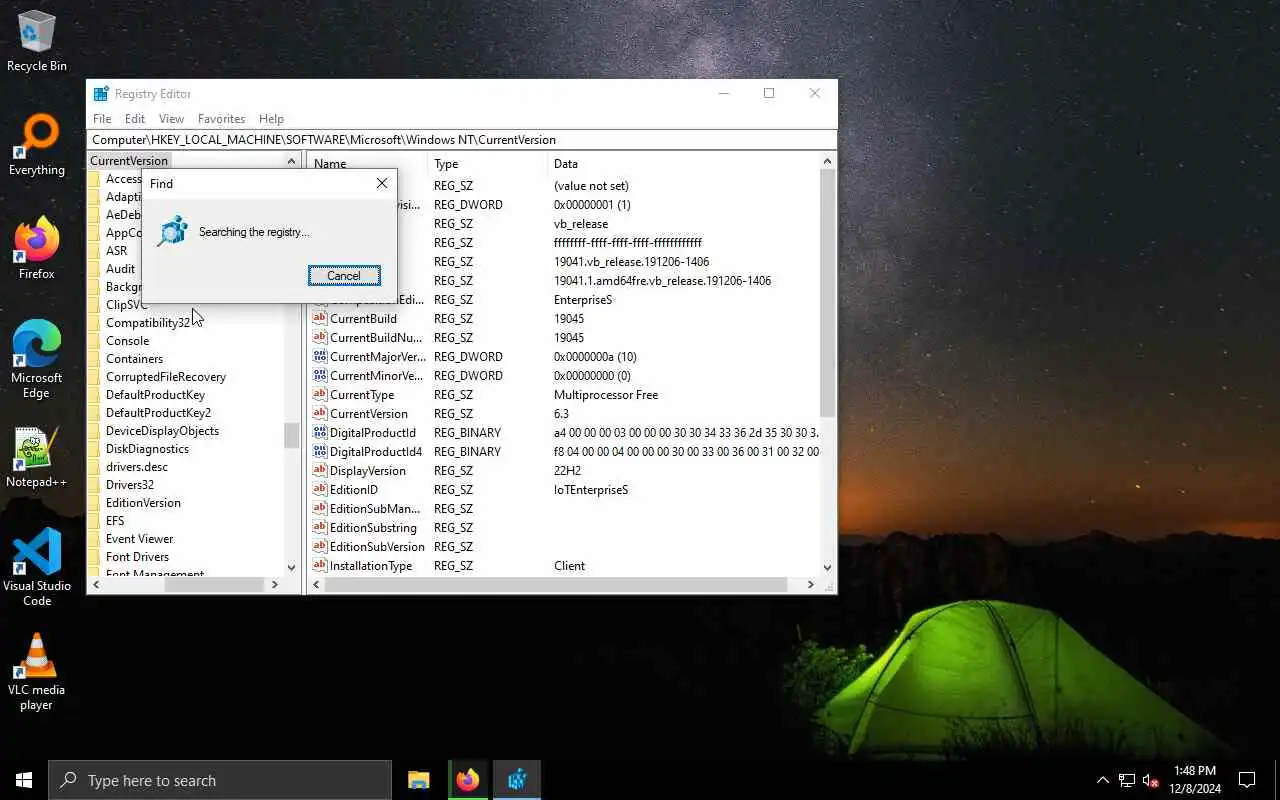Click the muted volume tray icon
The image size is (1280, 800).
tap(1151, 780)
